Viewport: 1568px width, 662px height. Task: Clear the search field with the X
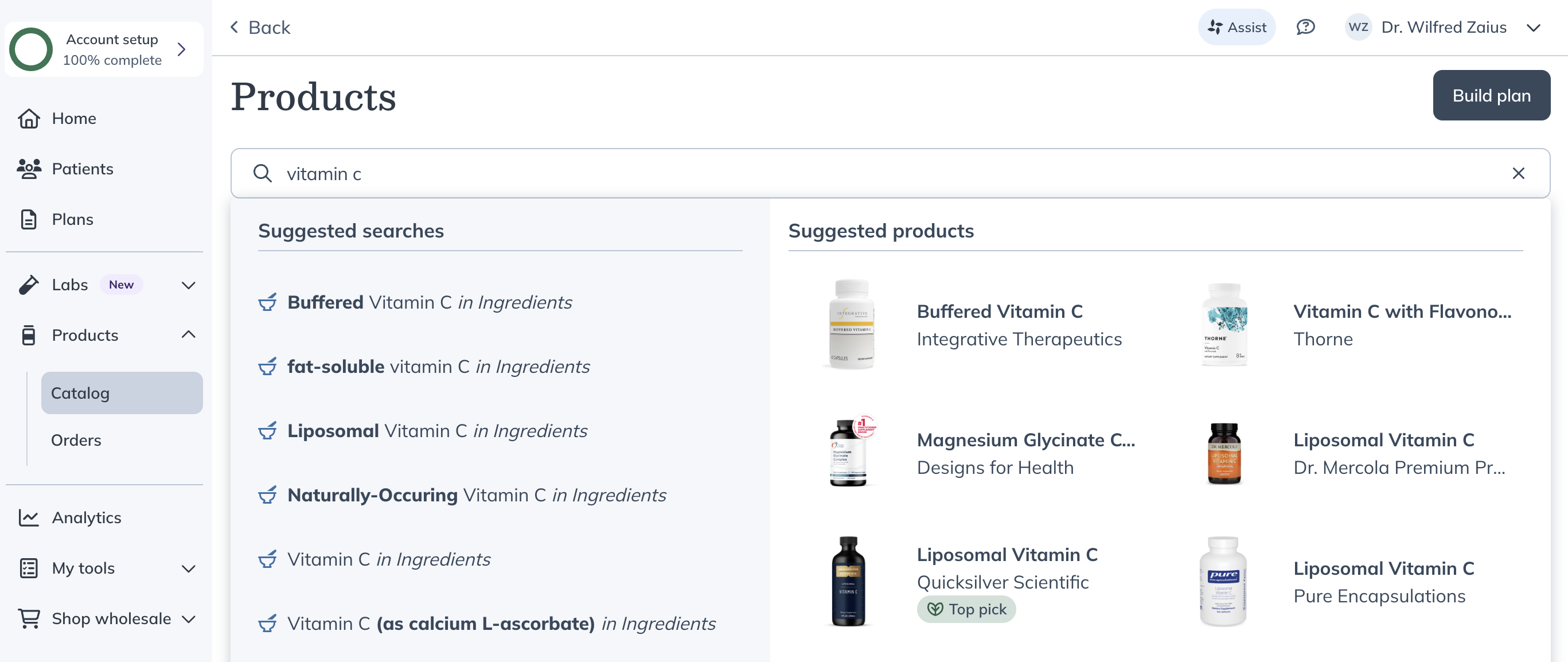pyautogui.click(x=1519, y=174)
